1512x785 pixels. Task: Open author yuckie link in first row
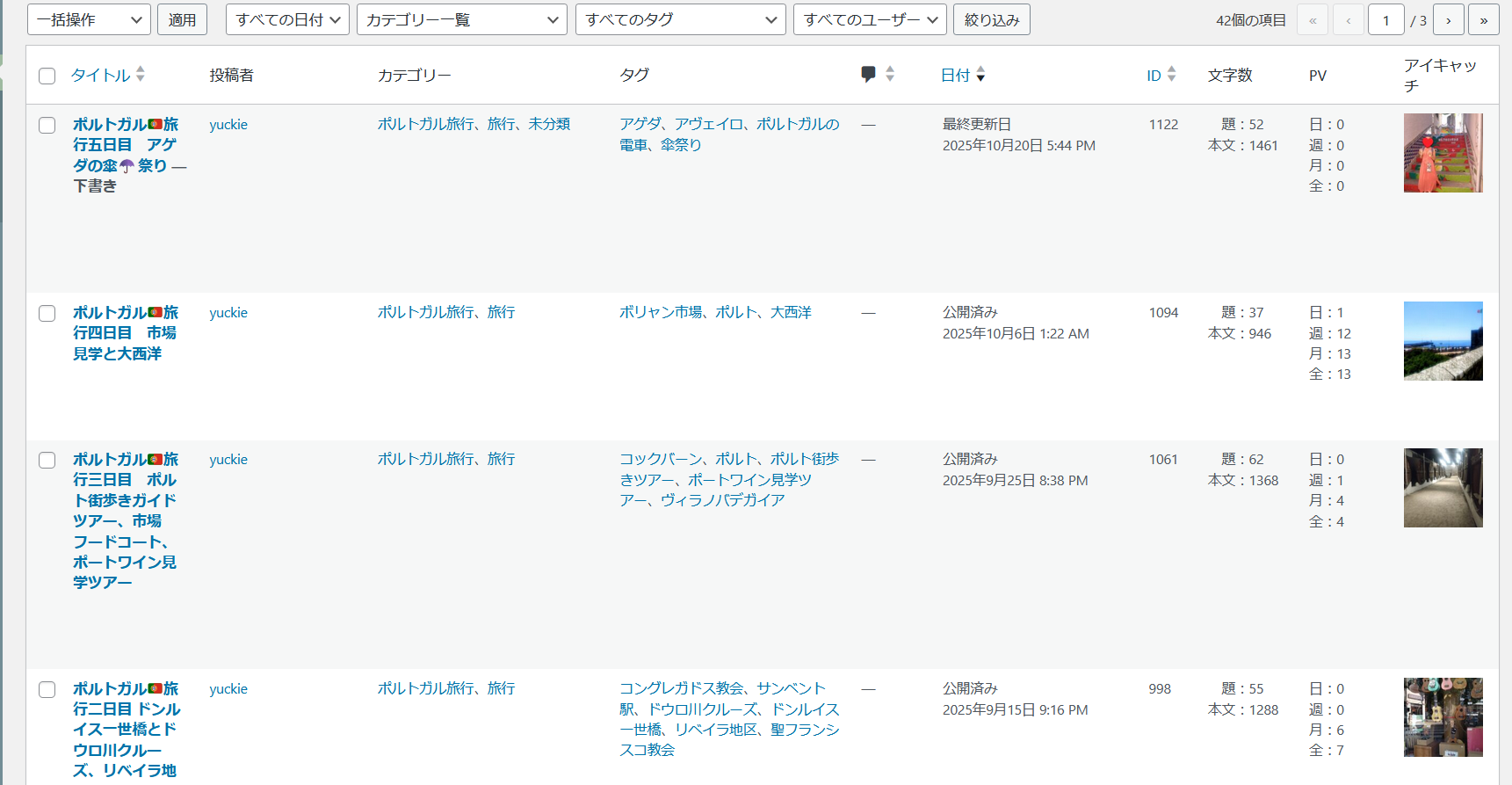[x=228, y=125]
